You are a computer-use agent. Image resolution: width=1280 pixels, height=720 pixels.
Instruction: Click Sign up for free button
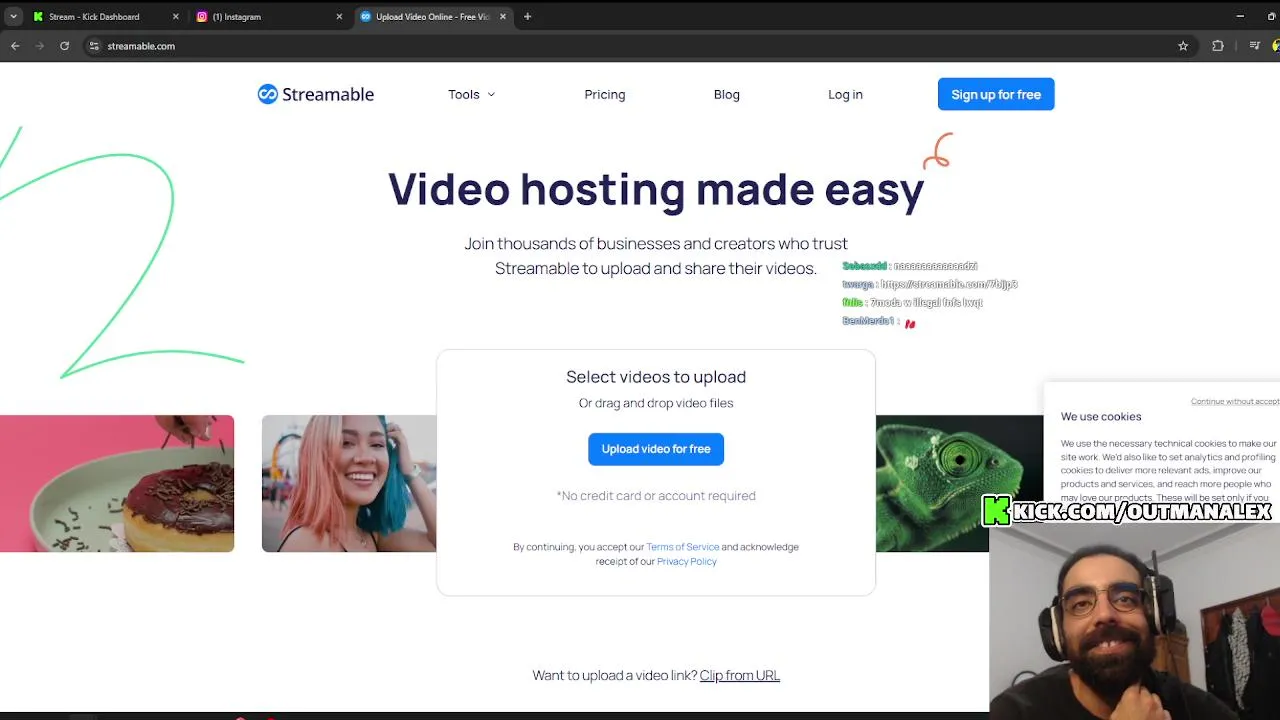996,94
